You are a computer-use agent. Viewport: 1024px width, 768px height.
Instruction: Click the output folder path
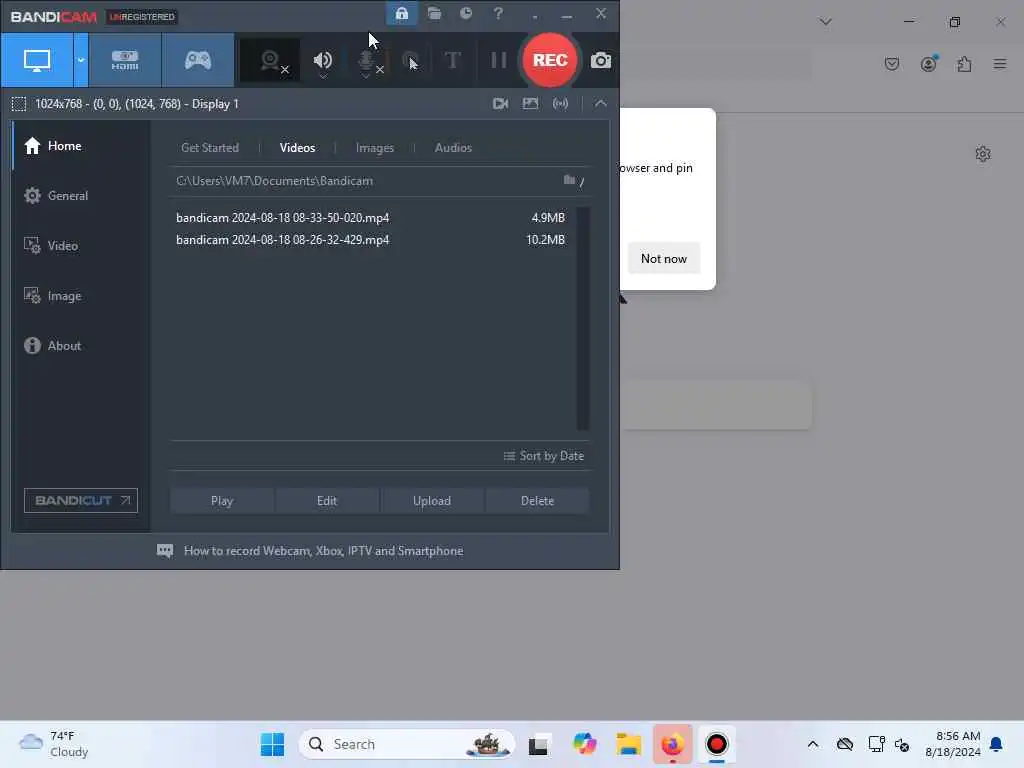point(274,181)
